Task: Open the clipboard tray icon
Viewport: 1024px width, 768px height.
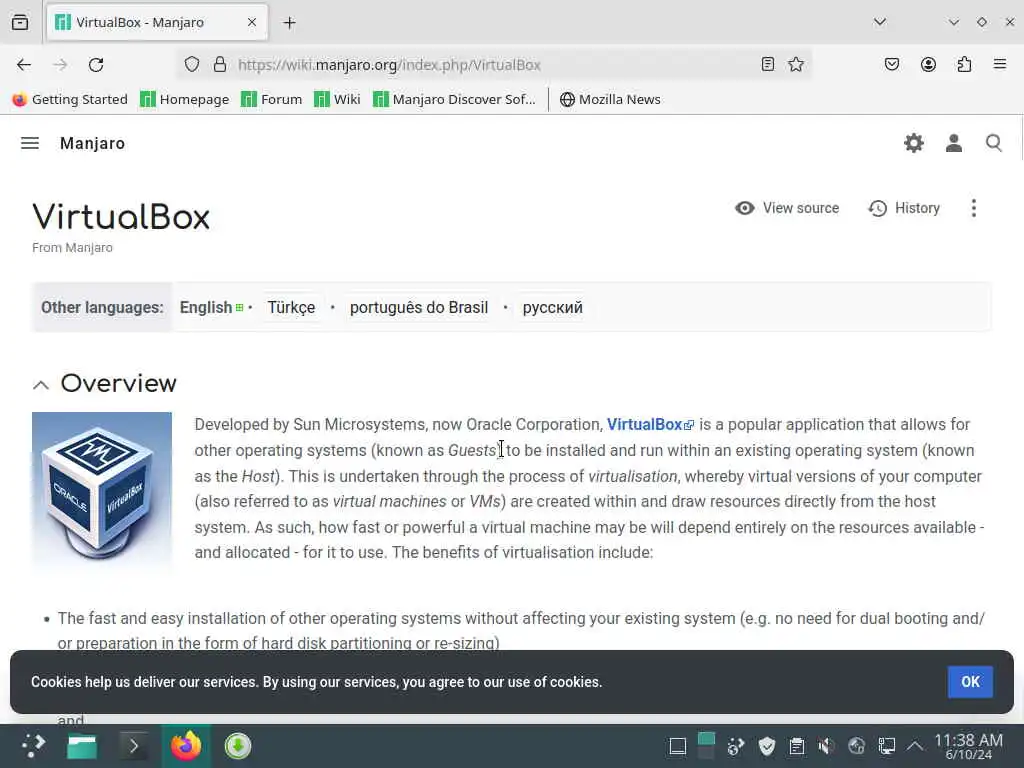Action: [x=797, y=746]
